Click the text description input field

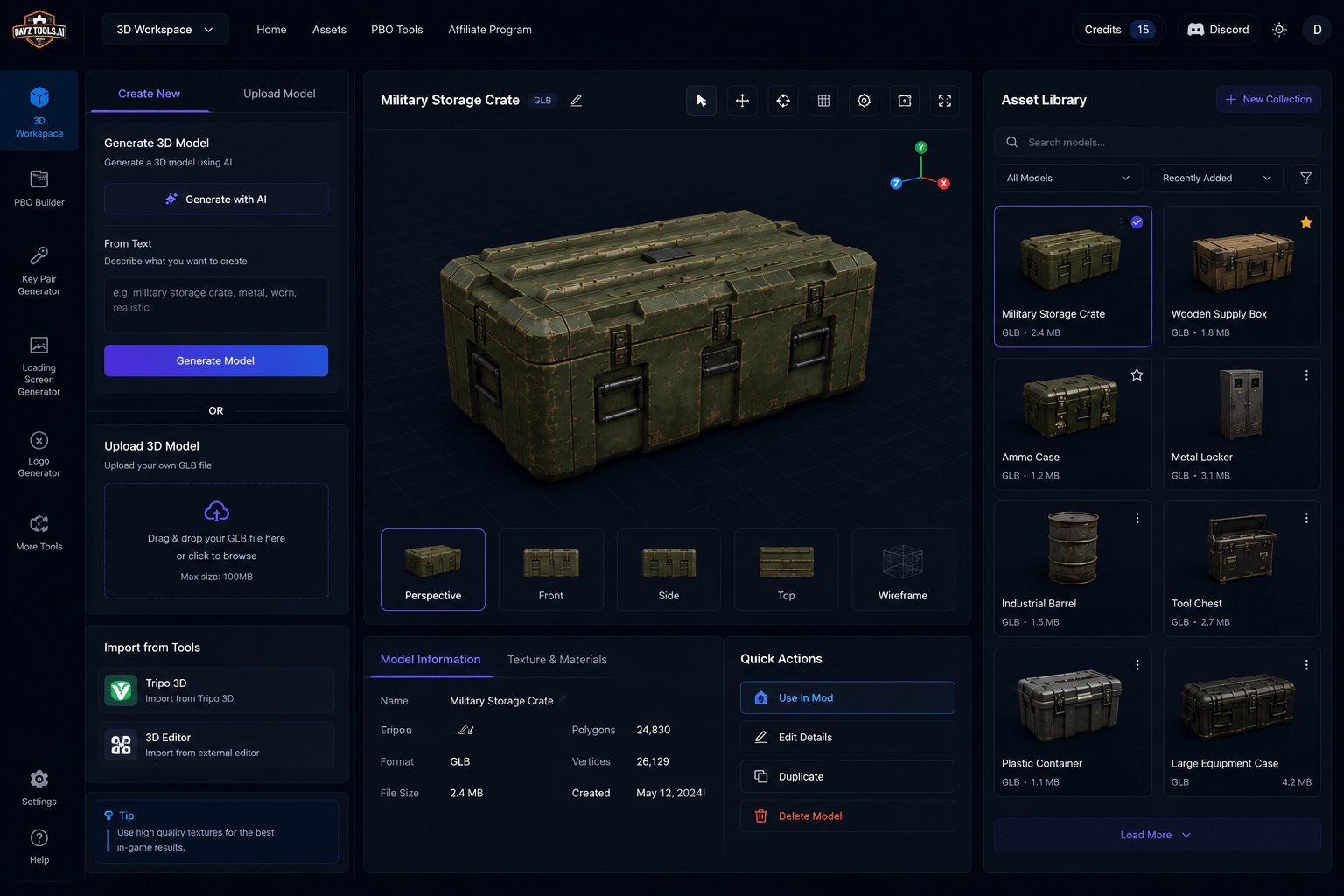click(216, 304)
